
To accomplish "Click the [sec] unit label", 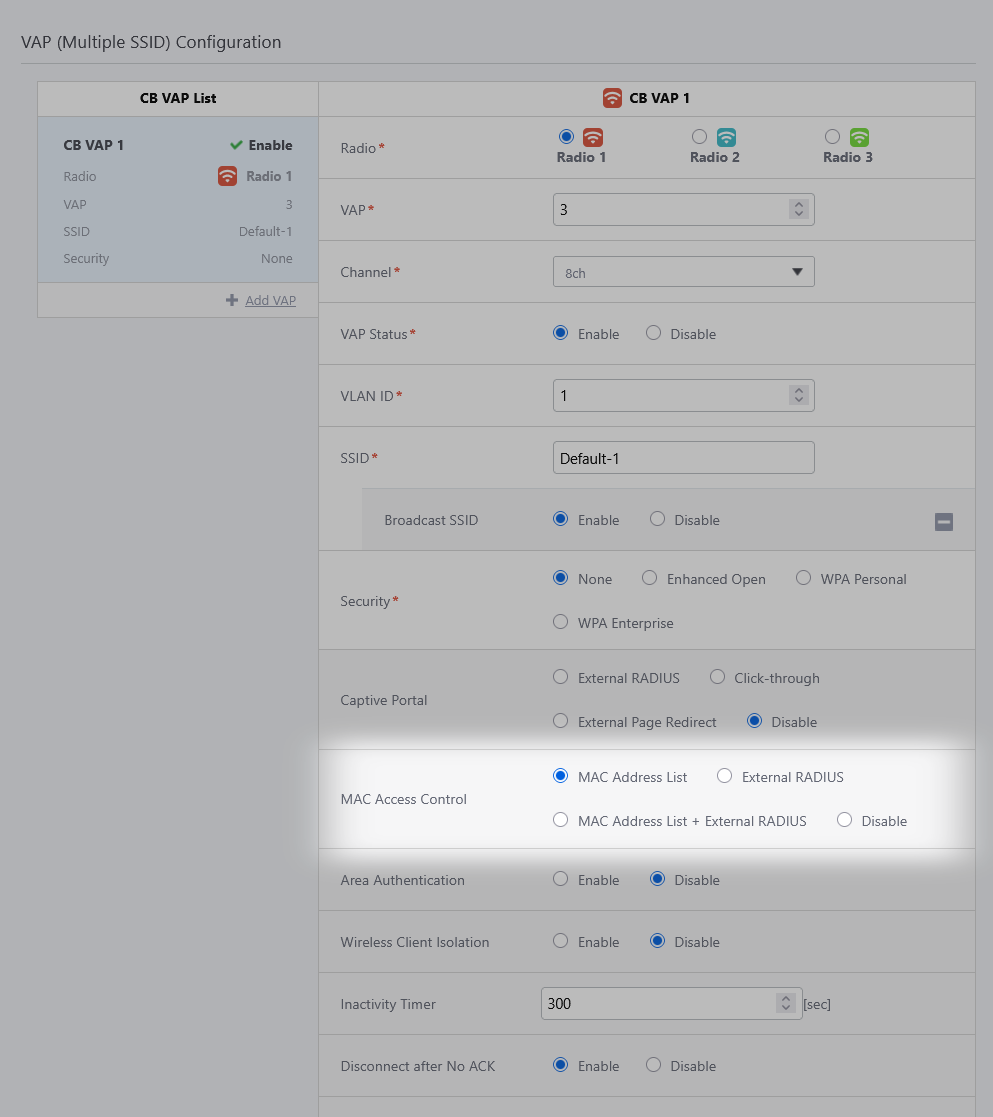I will [x=817, y=1004].
